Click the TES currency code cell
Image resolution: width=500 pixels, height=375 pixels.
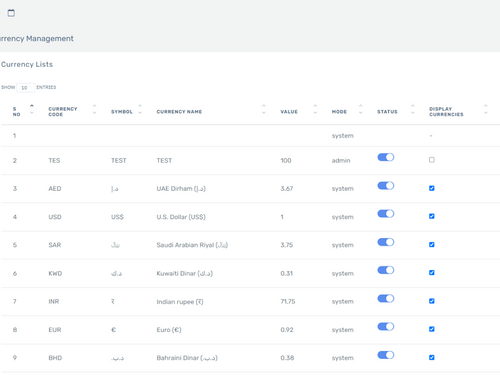point(54,161)
